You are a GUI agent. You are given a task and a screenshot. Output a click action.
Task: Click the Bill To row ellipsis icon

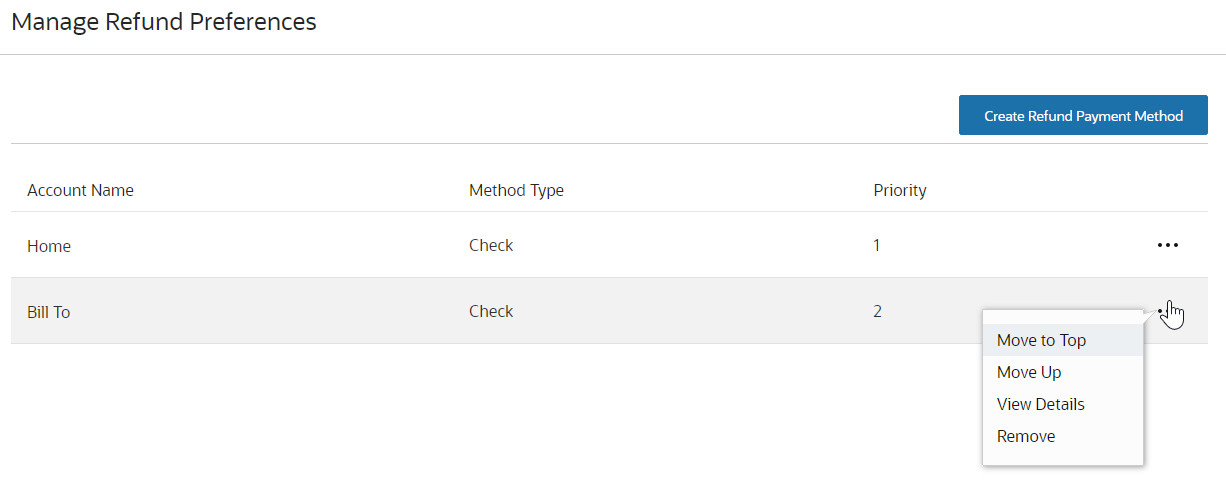tap(1164, 311)
